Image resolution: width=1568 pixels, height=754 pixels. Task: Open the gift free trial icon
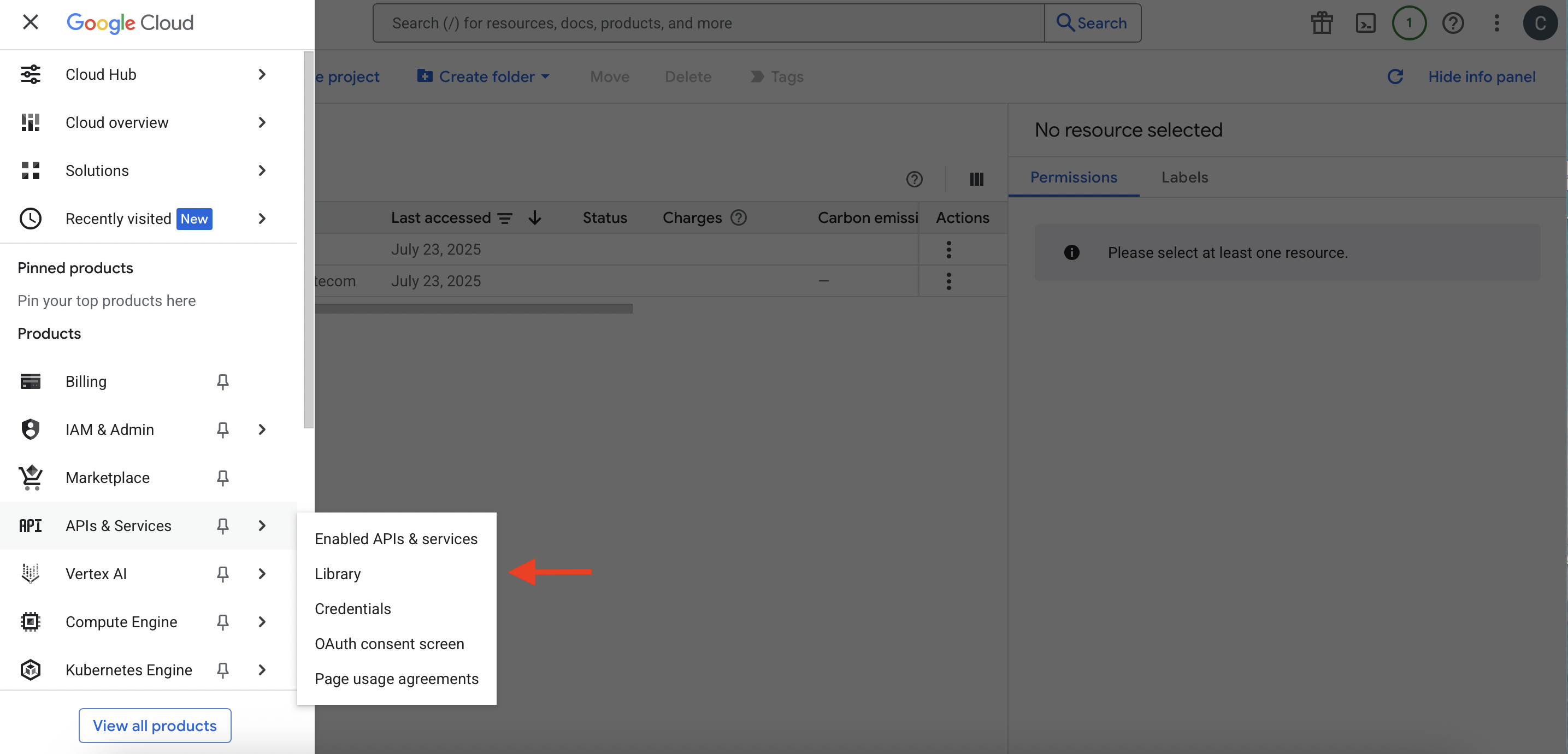pyautogui.click(x=1322, y=23)
